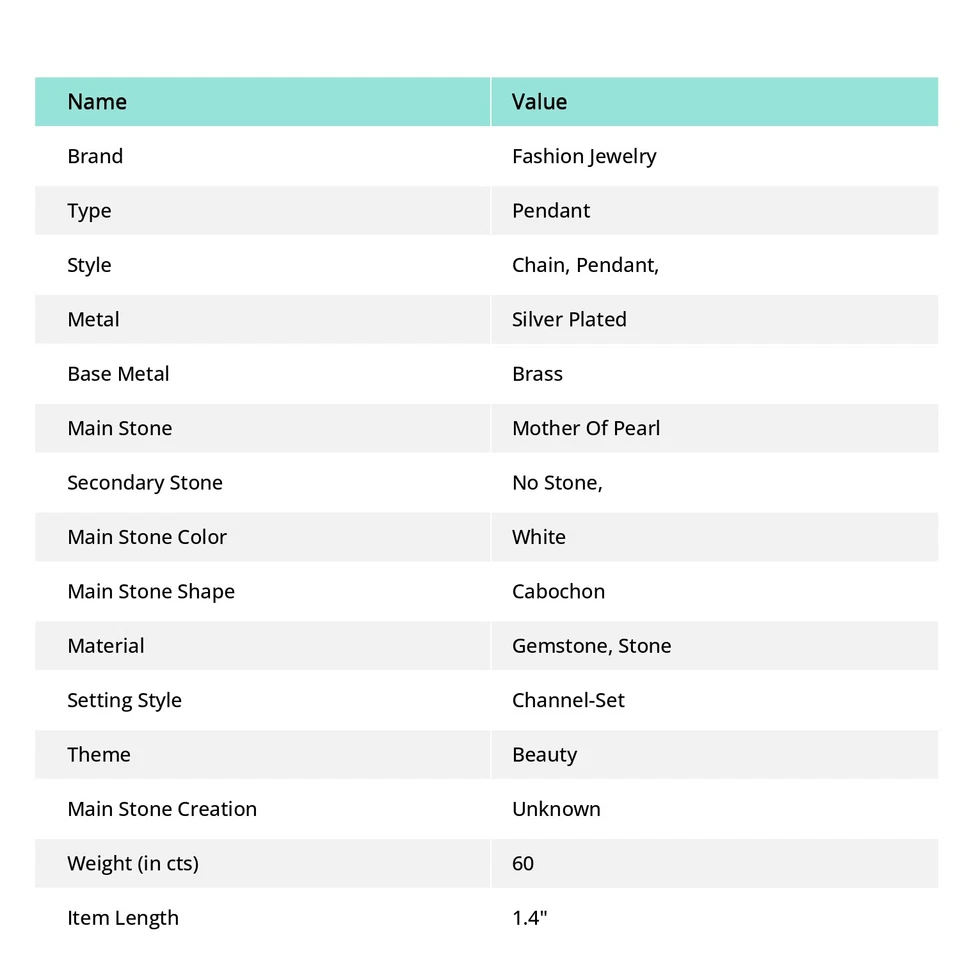
Task: Select the Brass value cell
Action: coord(537,374)
